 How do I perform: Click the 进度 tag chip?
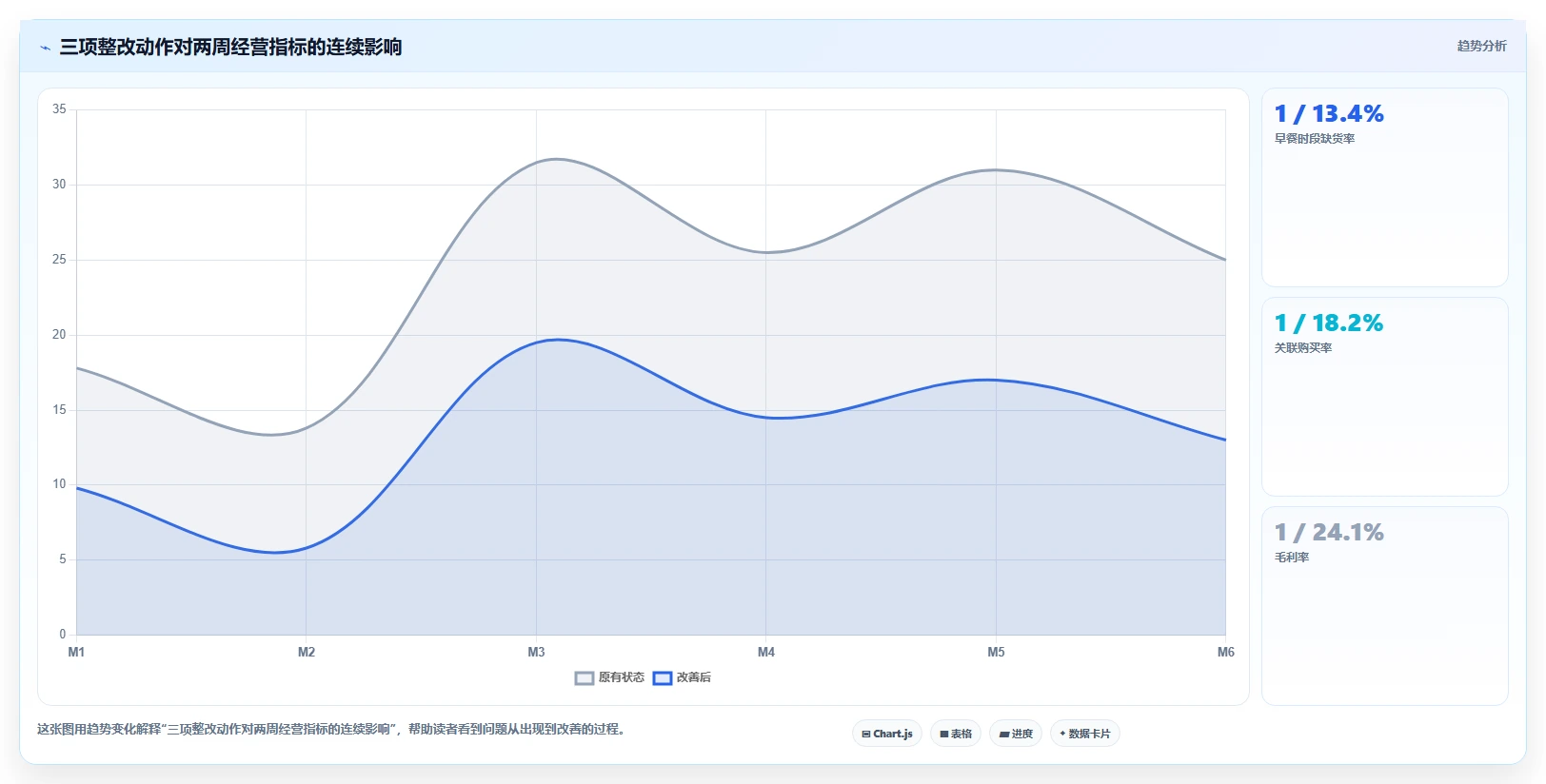(x=1016, y=734)
